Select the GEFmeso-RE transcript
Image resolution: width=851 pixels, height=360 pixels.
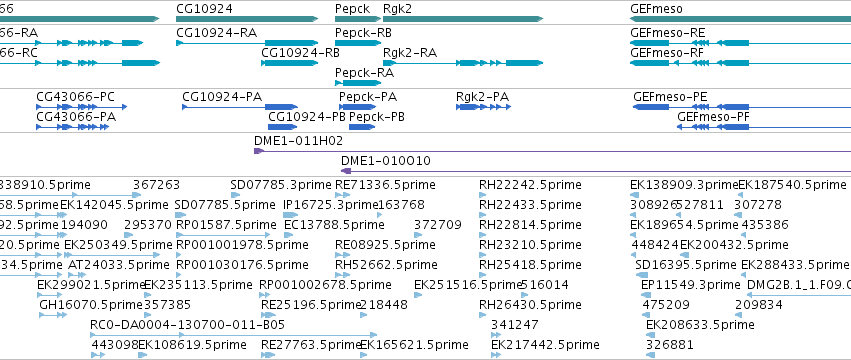(x=740, y=43)
